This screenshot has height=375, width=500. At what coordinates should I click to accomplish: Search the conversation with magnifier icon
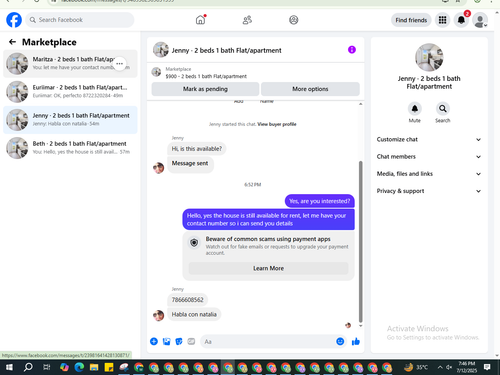[x=443, y=109]
